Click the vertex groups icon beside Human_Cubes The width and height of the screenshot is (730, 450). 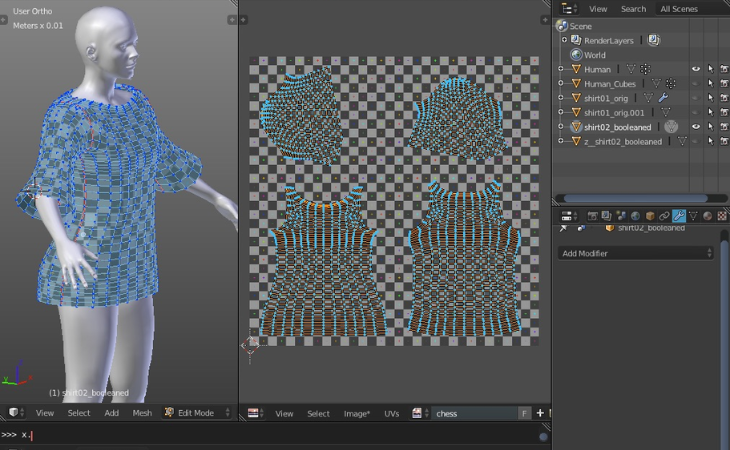(670, 84)
